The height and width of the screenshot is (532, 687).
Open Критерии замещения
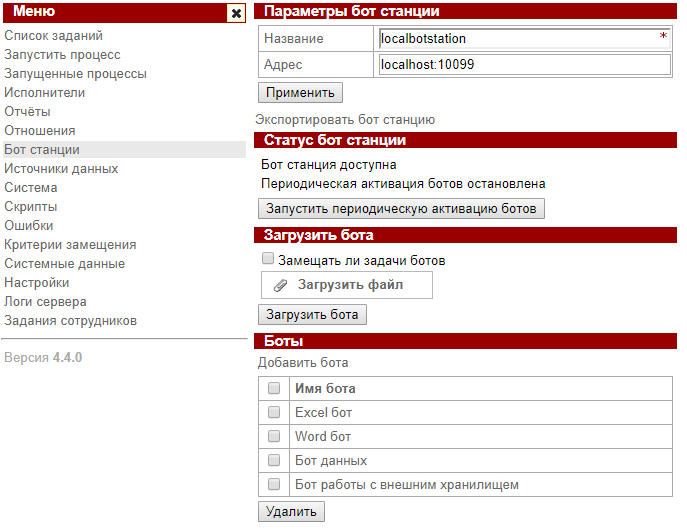pos(70,245)
